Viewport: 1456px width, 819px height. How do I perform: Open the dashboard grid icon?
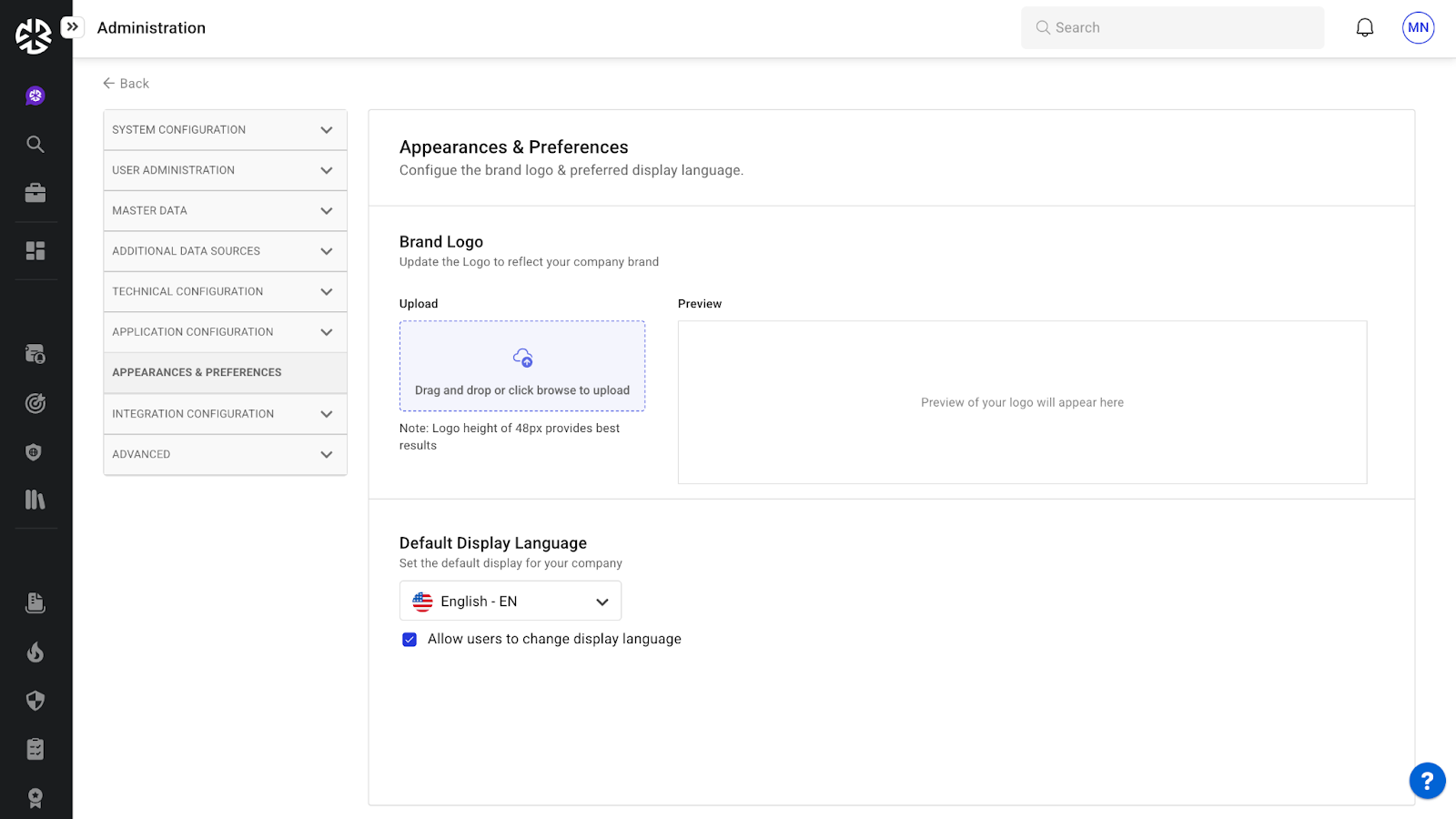pos(35,251)
